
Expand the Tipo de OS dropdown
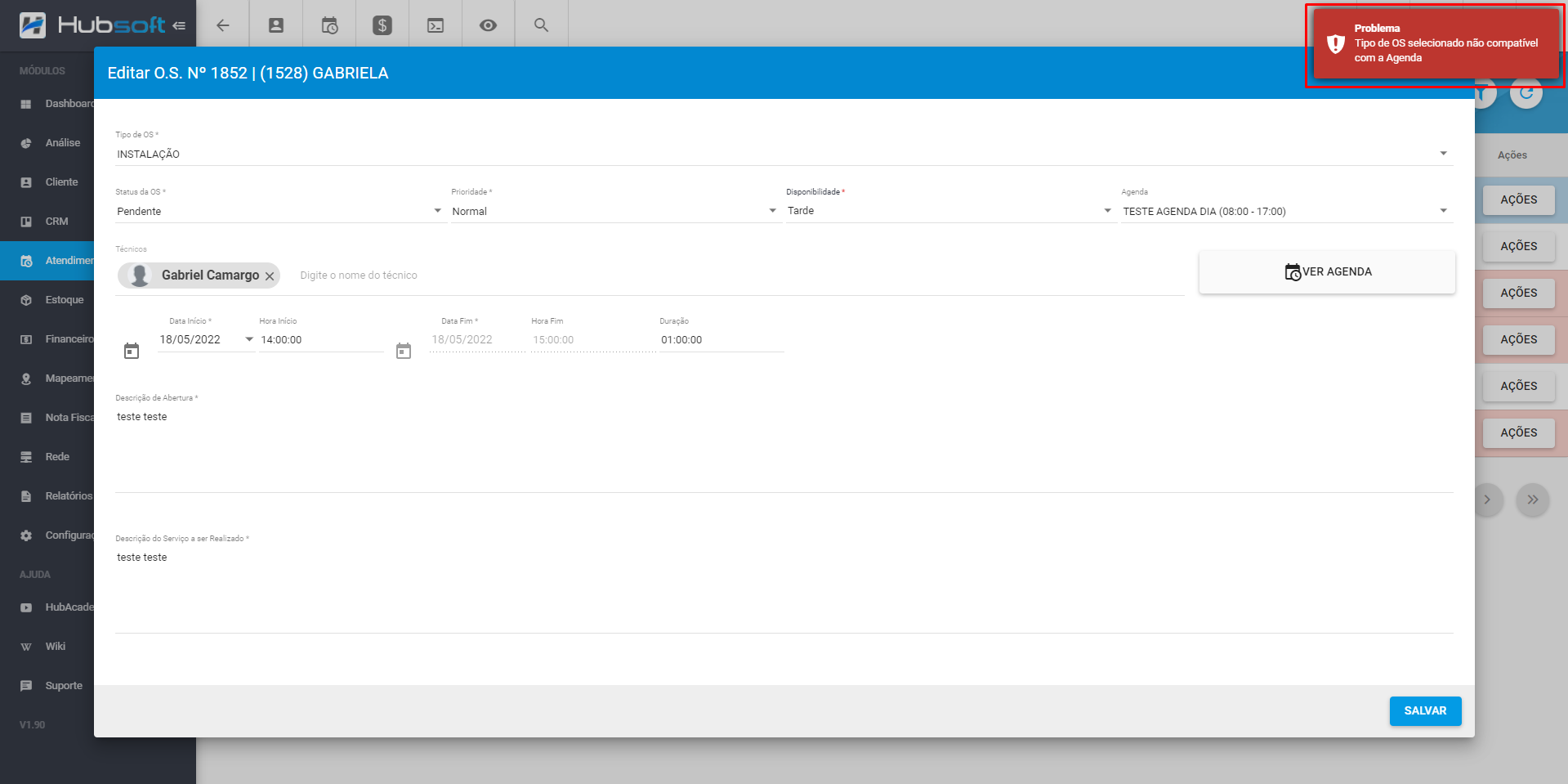coord(1443,154)
